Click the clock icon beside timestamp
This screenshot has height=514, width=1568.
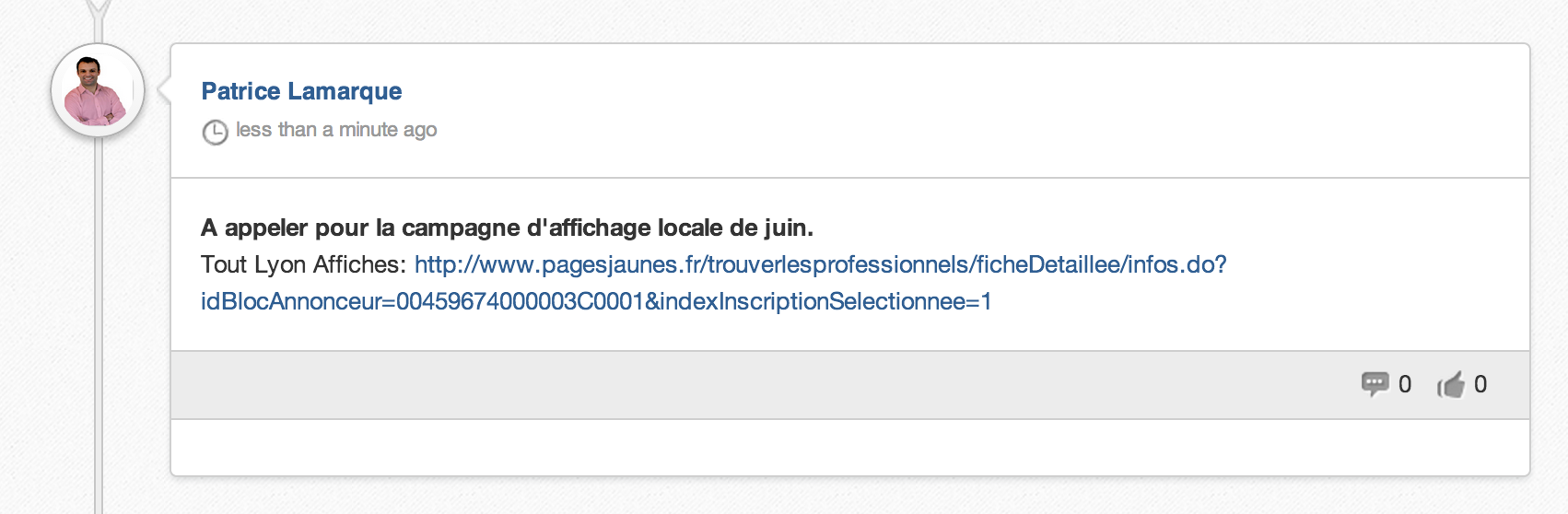pyautogui.click(x=215, y=132)
